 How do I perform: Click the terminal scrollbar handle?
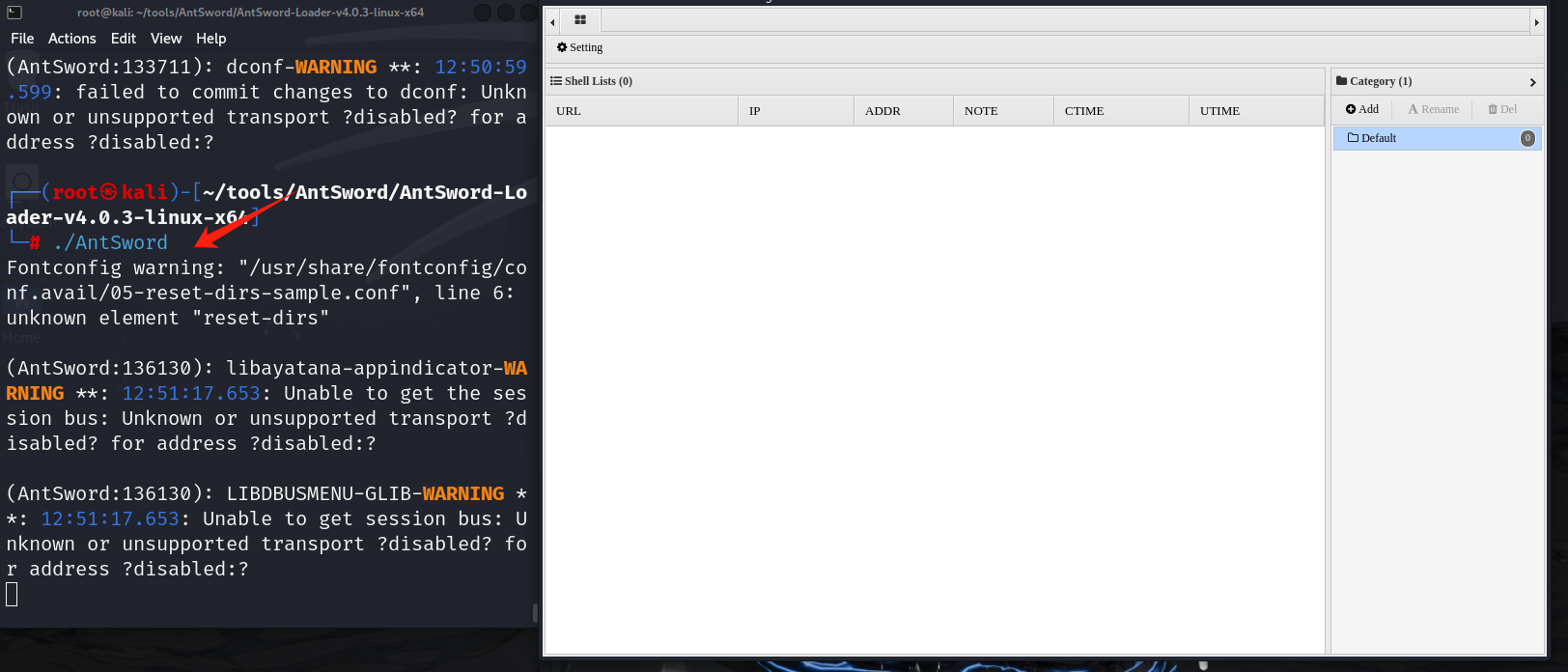pyautogui.click(x=535, y=613)
